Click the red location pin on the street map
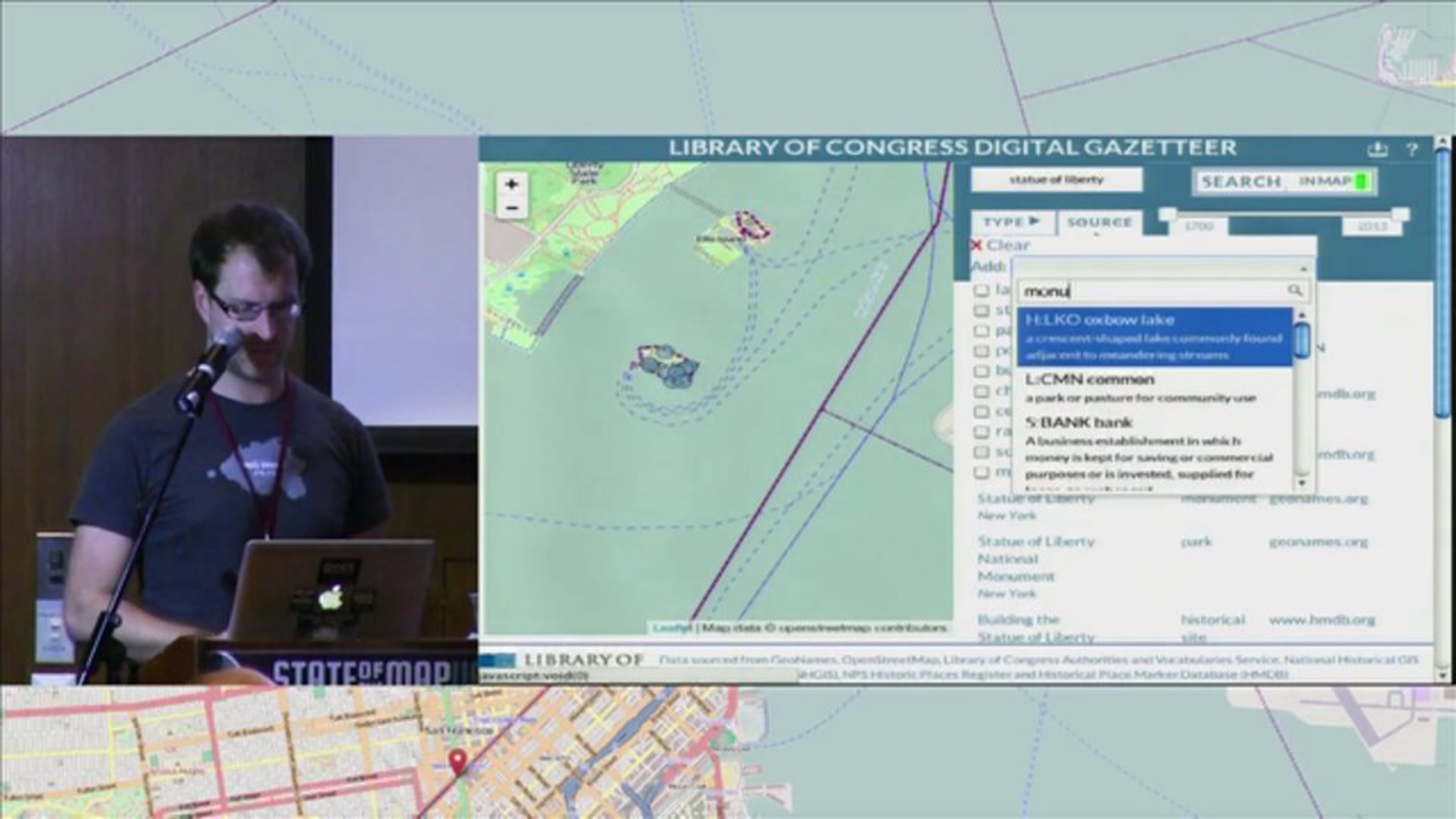Image resolution: width=1456 pixels, height=819 pixels. click(x=458, y=762)
